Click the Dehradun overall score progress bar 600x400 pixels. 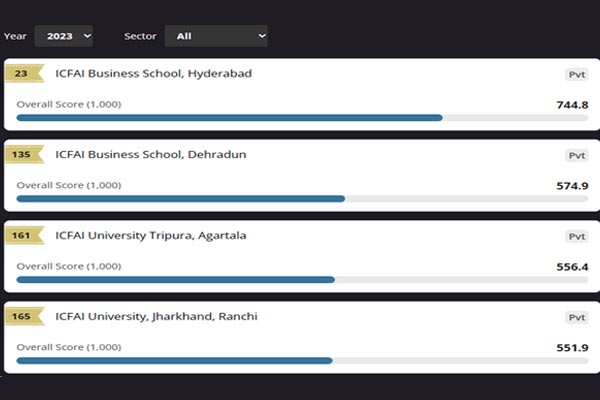coord(302,199)
